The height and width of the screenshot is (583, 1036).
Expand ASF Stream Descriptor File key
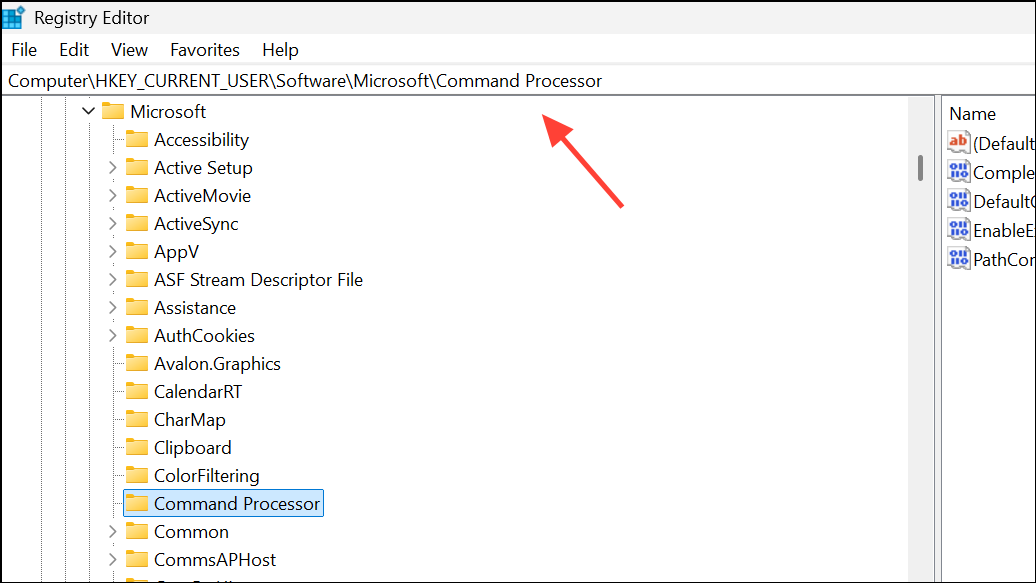coord(112,280)
